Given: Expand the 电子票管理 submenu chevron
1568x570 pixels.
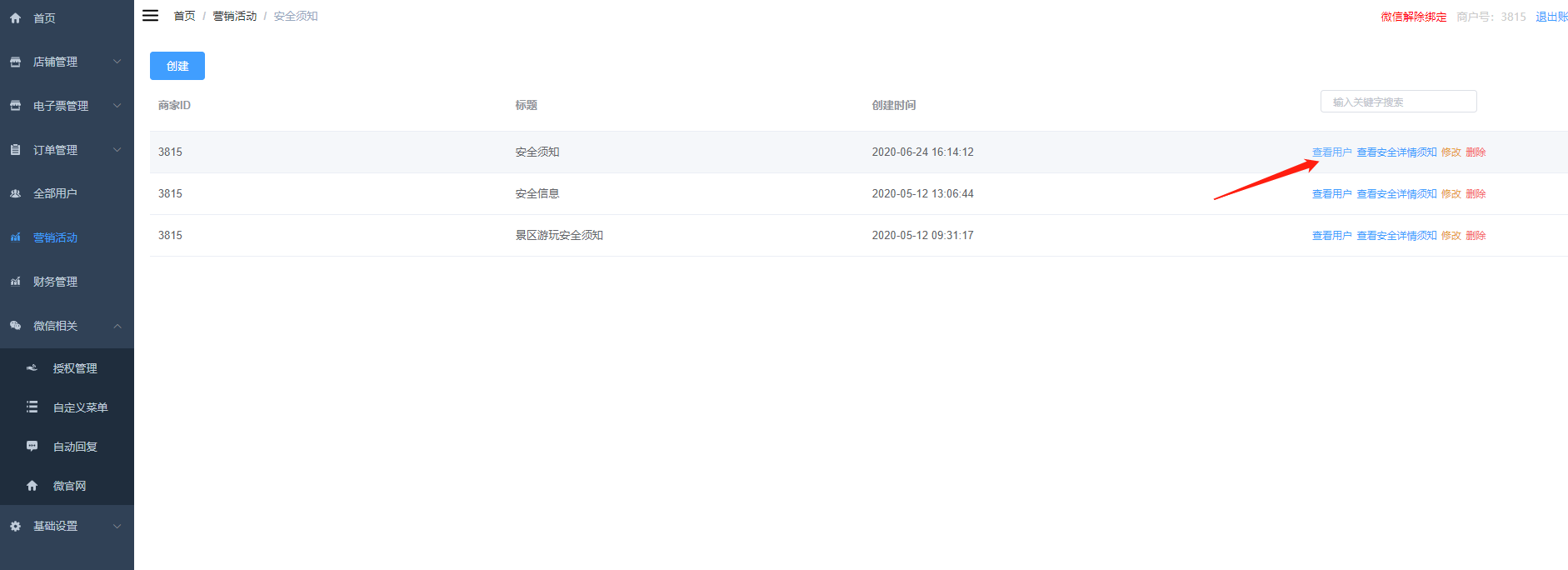Looking at the screenshot, I should [117, 106].
